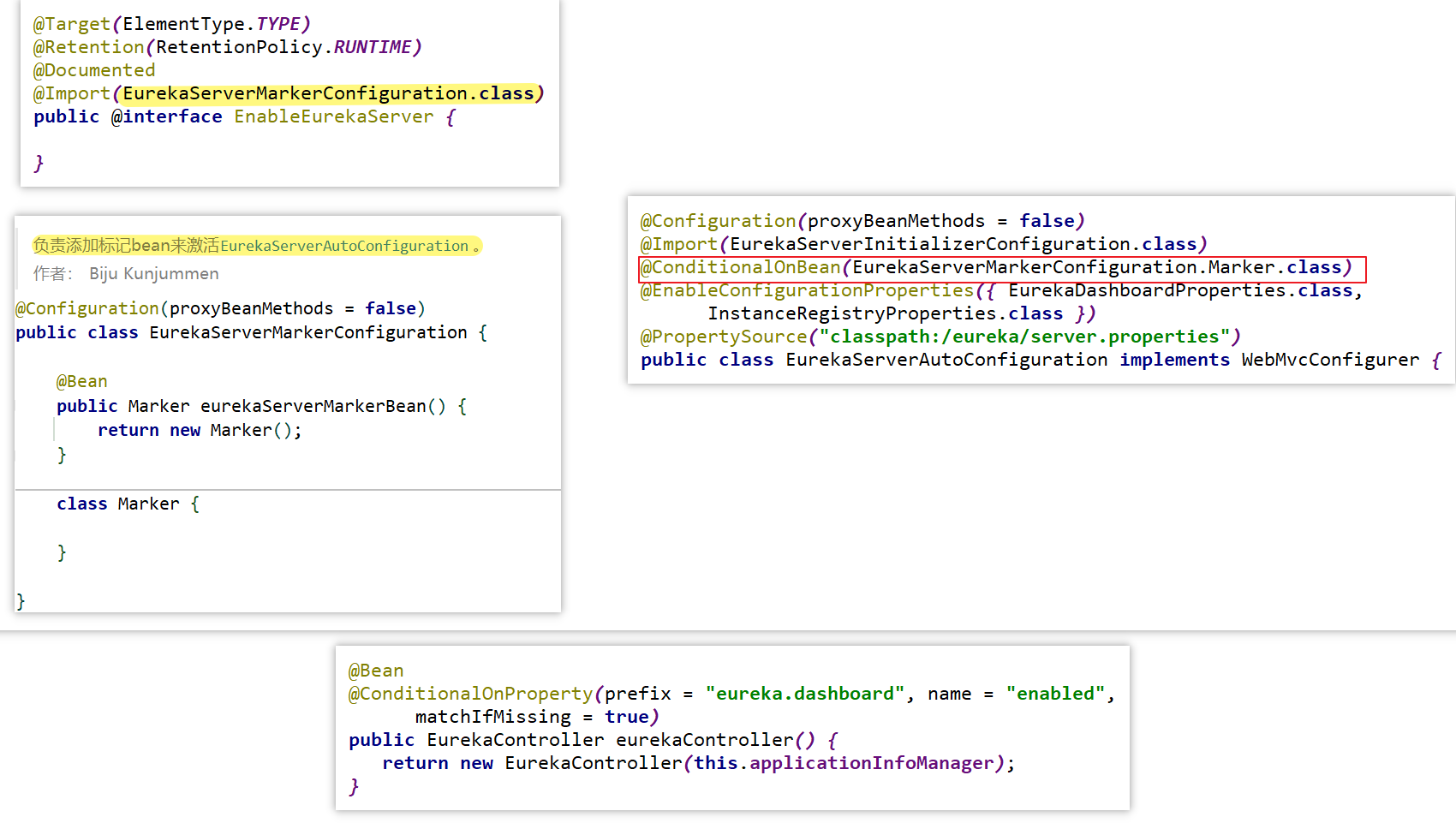
Task: Click the @Retention annotation
Action: pos(89,47)
